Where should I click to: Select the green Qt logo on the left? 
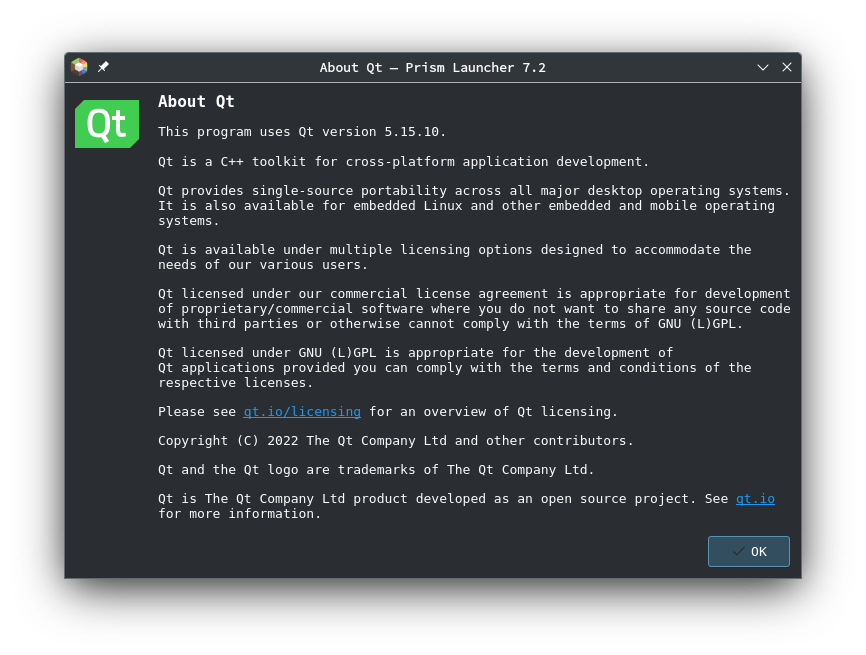[x=106, y=123]
